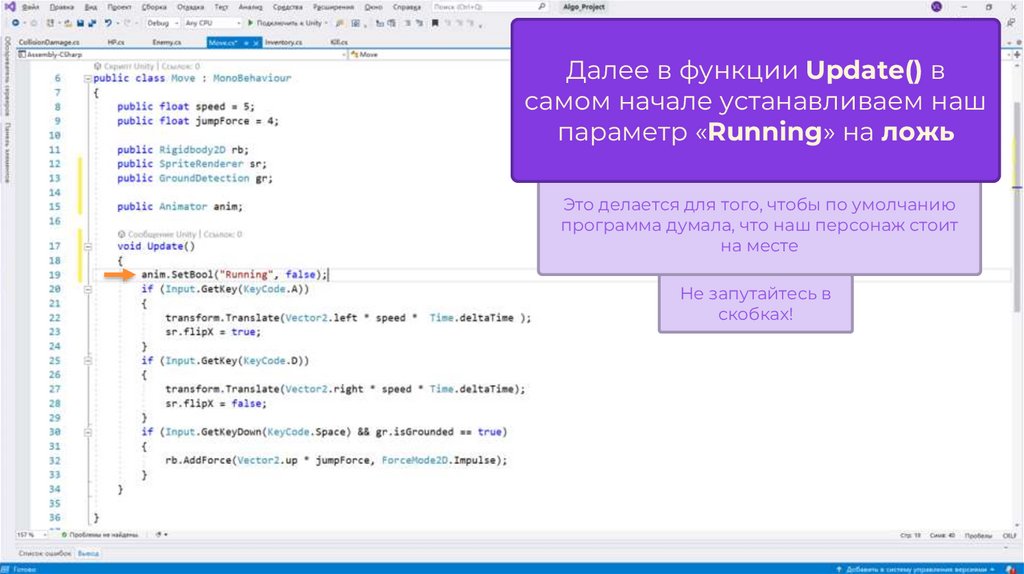Image resolution: width=1024 pixels, height=574 pixels.
Task: Switch to the Enemy.cs tab
Action: tap(166, 43)
